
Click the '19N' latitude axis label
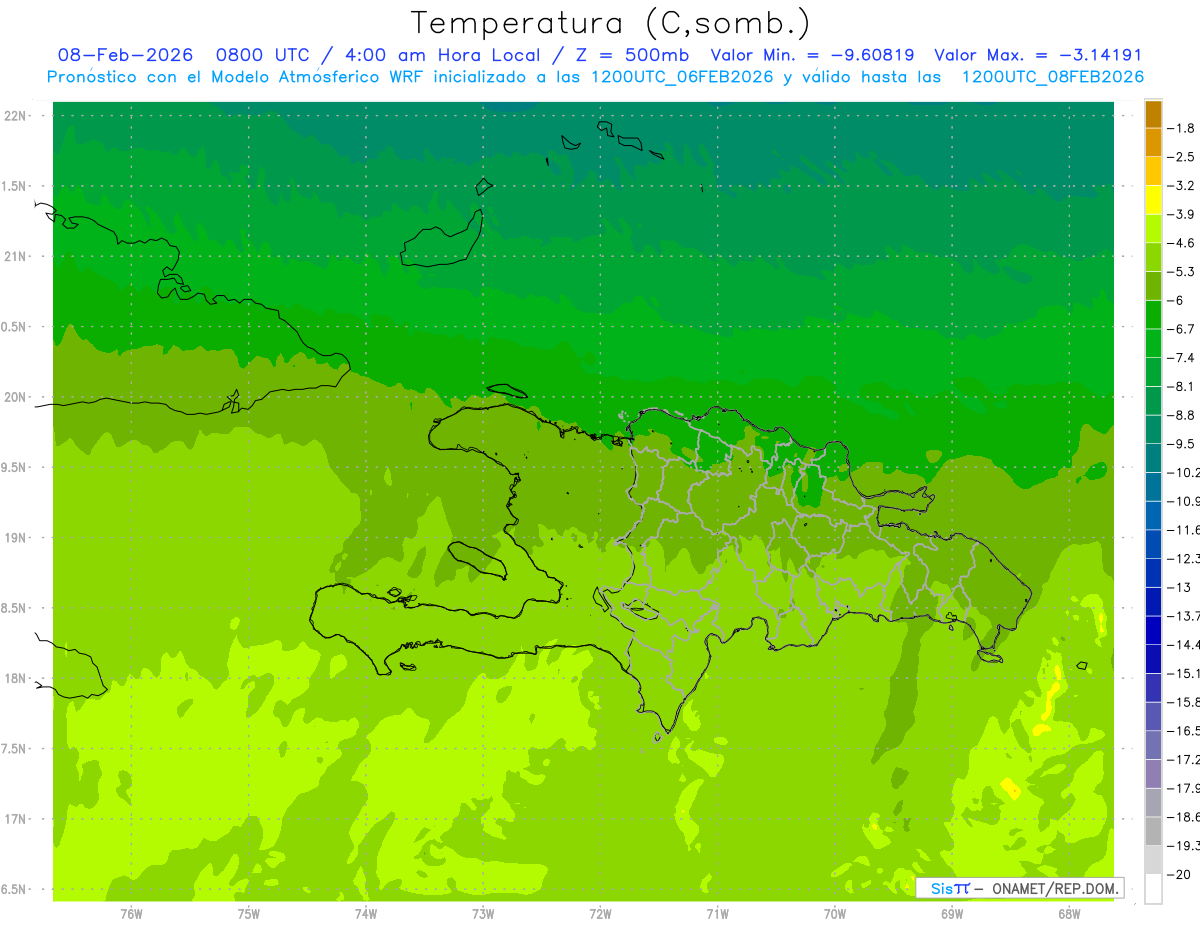[x=17, y=538]
